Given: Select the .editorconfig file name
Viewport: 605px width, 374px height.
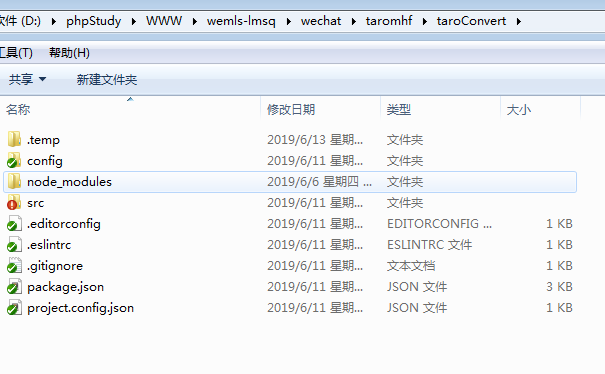Looking at the screenshot, I should (64, 224).
